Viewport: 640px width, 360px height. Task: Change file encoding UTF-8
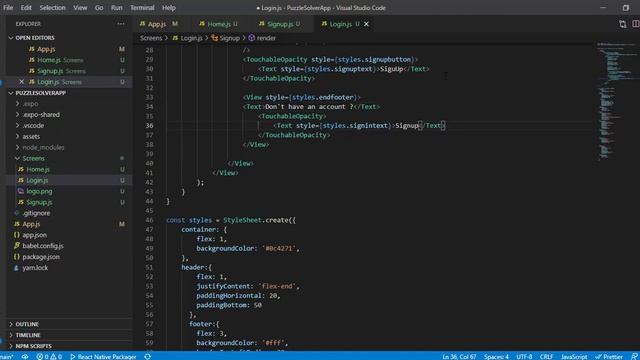point(524,357)
